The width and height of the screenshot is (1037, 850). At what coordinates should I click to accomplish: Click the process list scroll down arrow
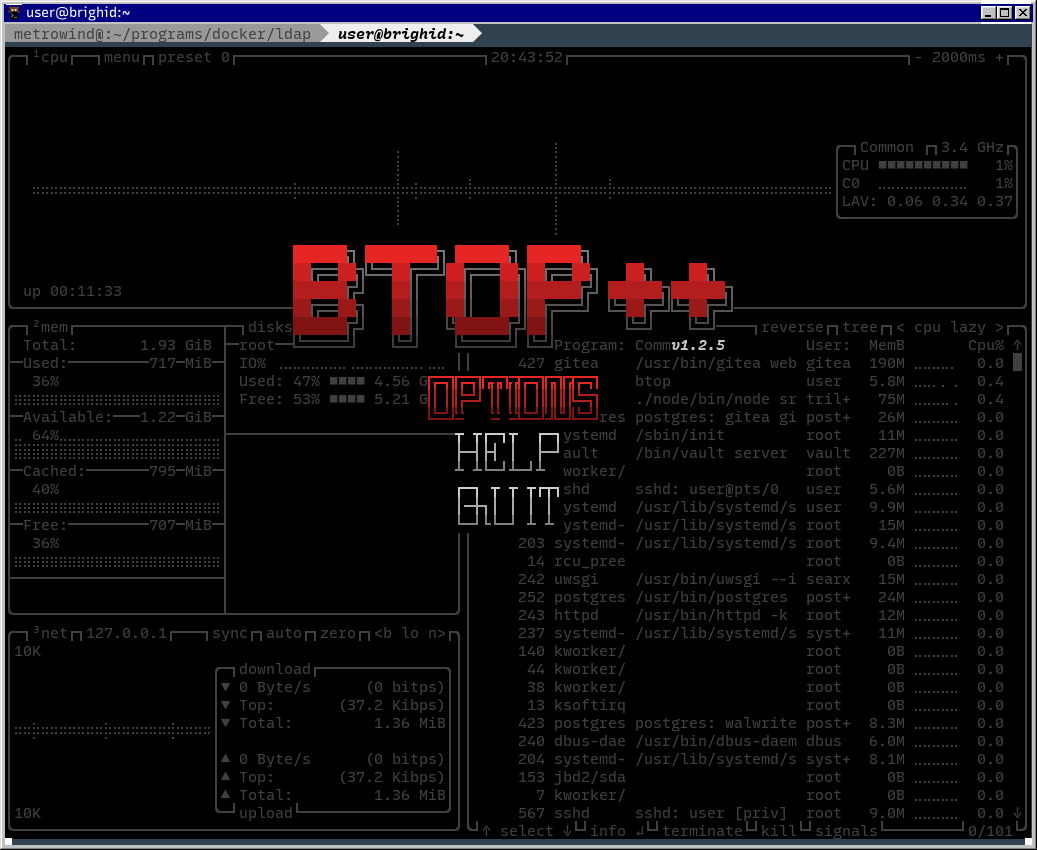tap(1017, 813)
